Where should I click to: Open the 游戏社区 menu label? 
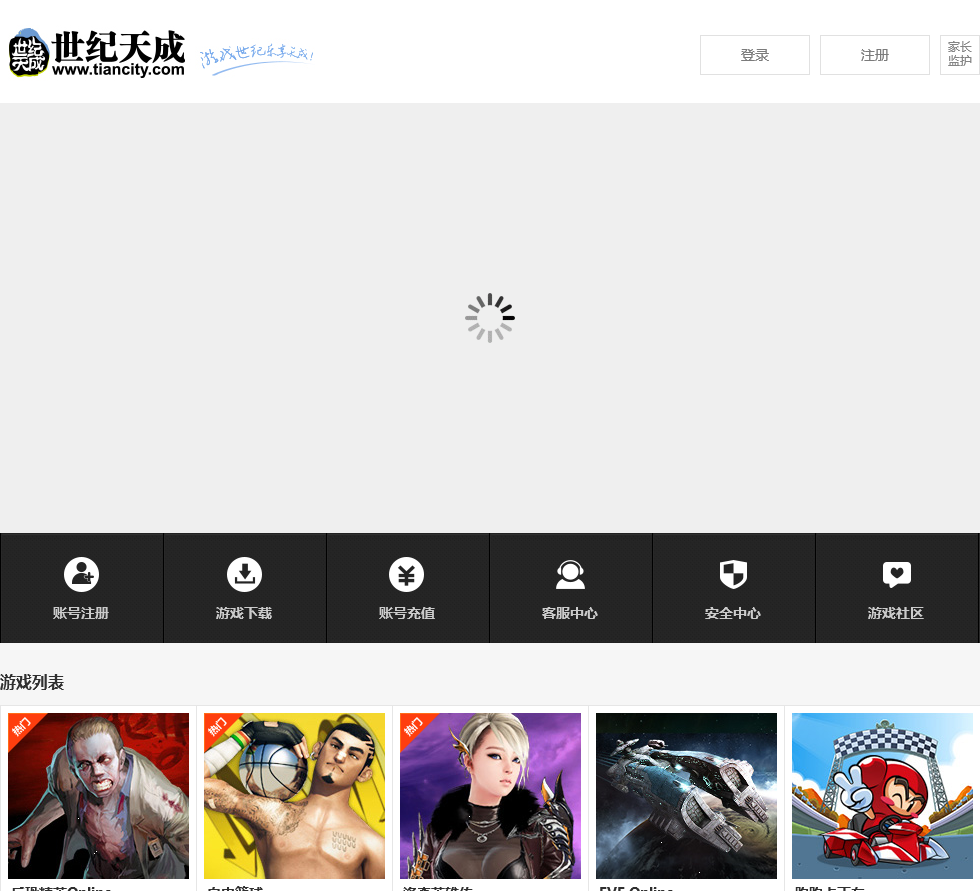pyautogui.click(x=896, y=613)
